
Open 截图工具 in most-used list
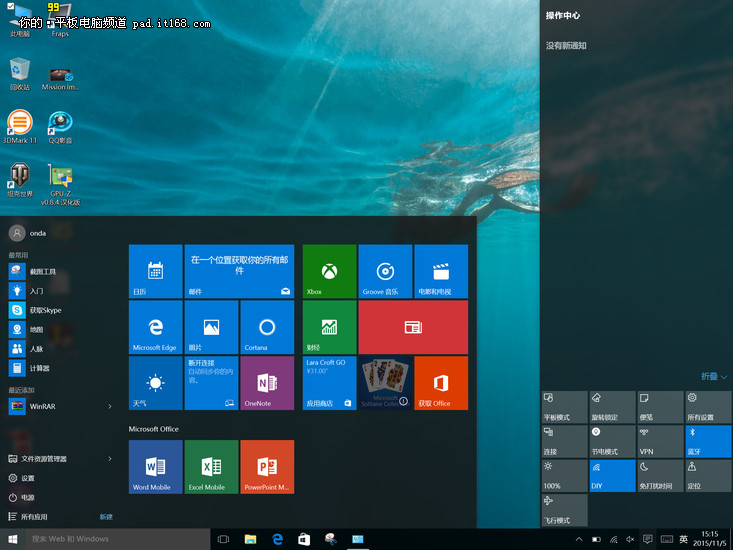pos(61,271)
